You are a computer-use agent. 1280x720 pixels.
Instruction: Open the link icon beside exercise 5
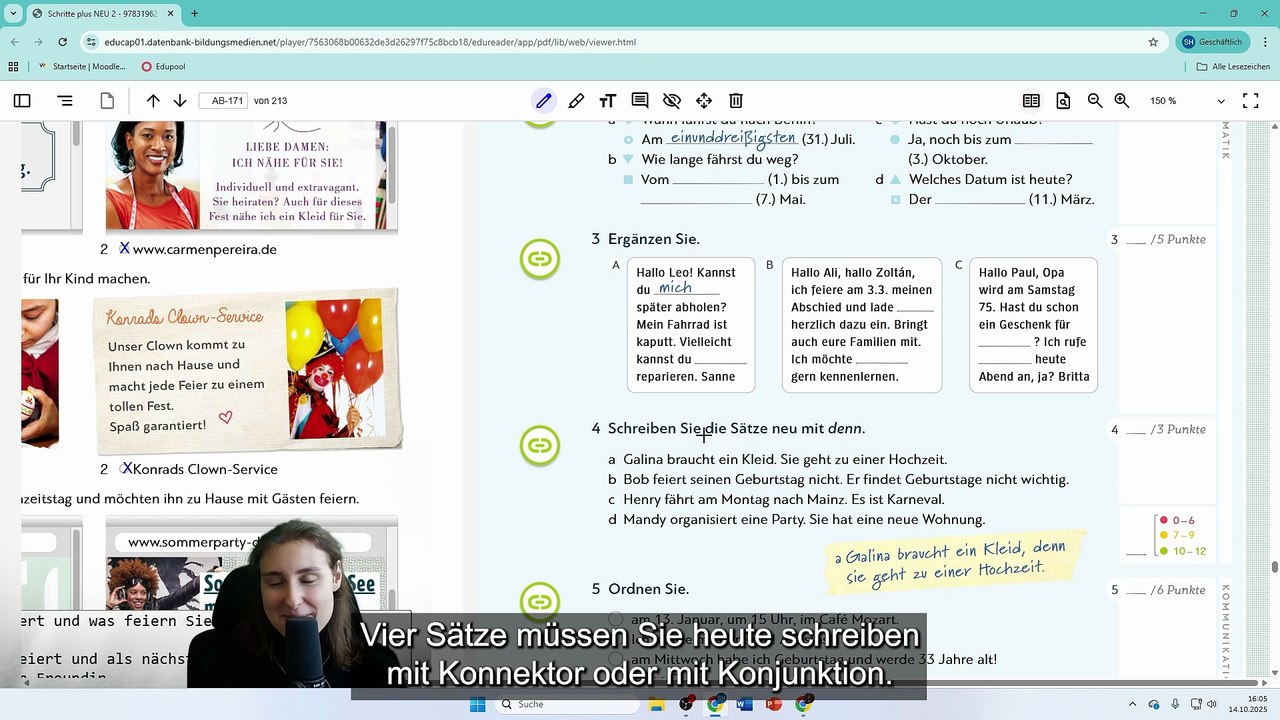540,601
